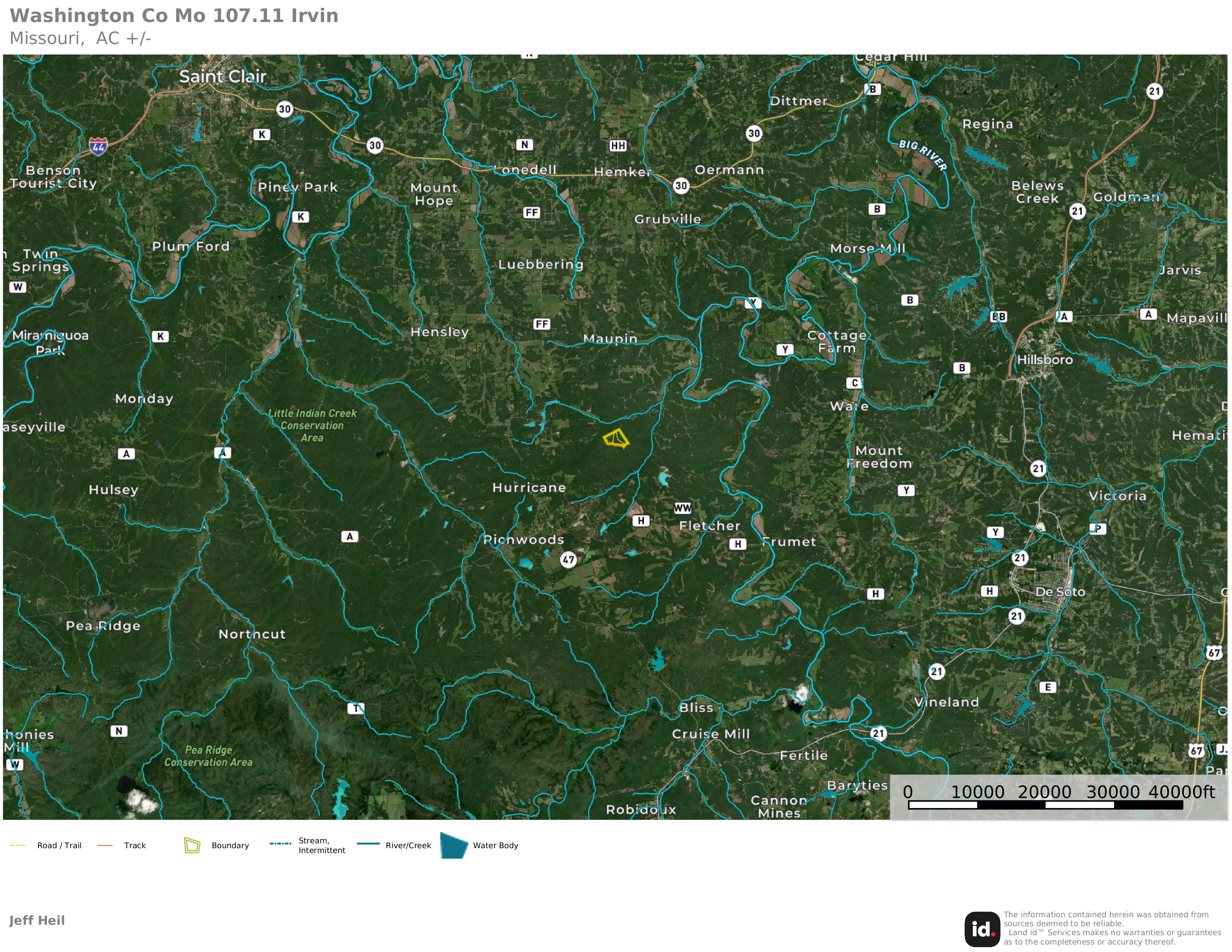Click the Interstate 44 highway shield
Viewport: 1232px width, 952px height.
click(98, 146)
